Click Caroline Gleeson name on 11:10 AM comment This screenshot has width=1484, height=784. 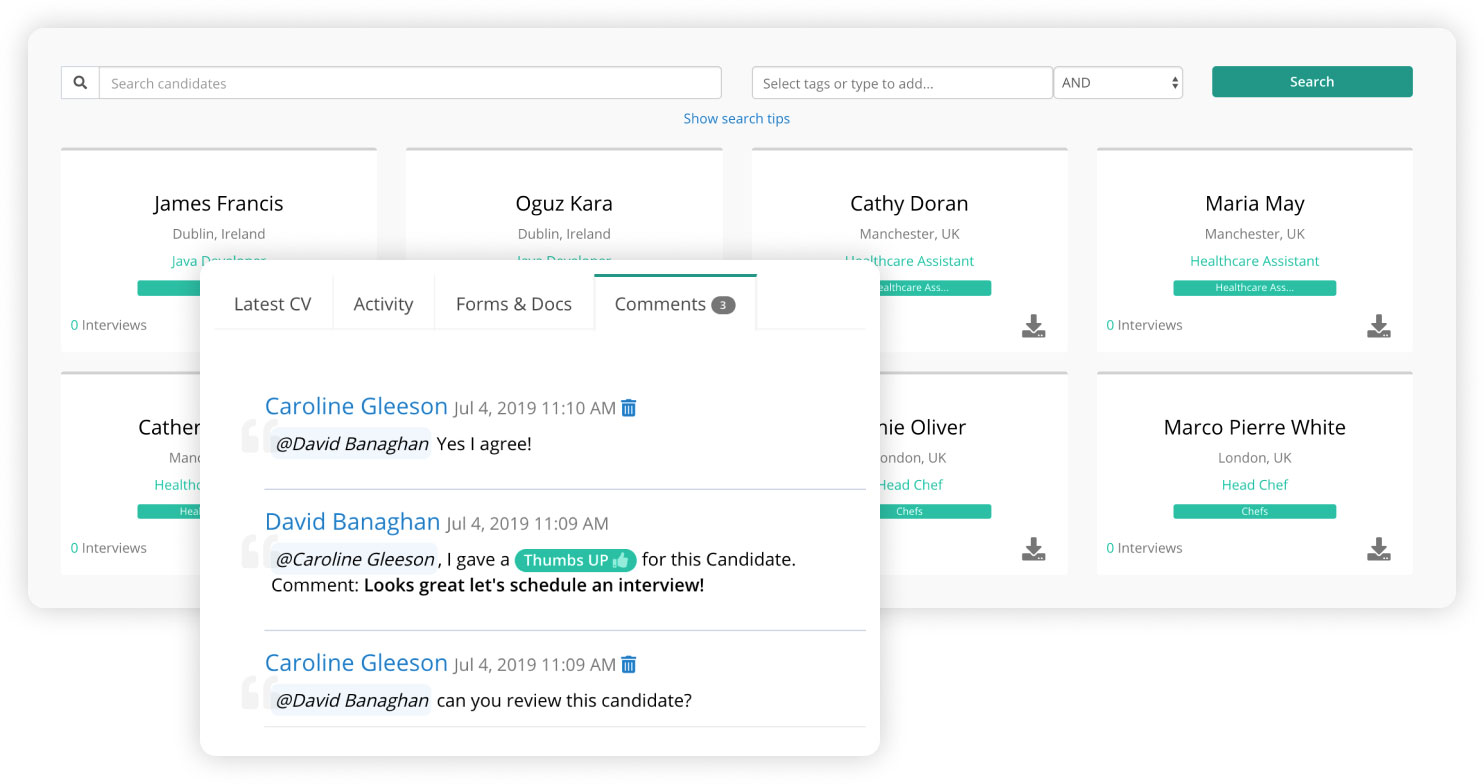[356, 406]
